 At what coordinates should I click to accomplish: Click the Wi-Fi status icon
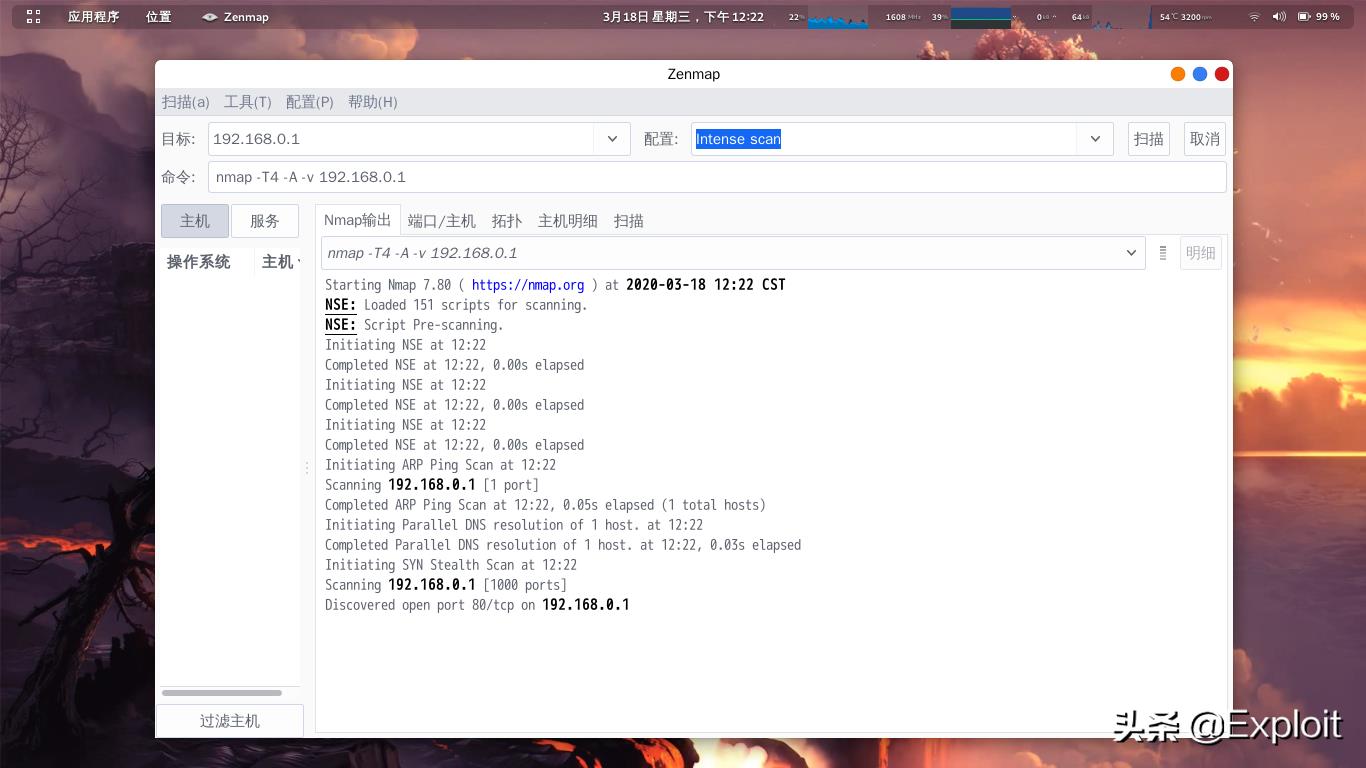point(1254,17)
